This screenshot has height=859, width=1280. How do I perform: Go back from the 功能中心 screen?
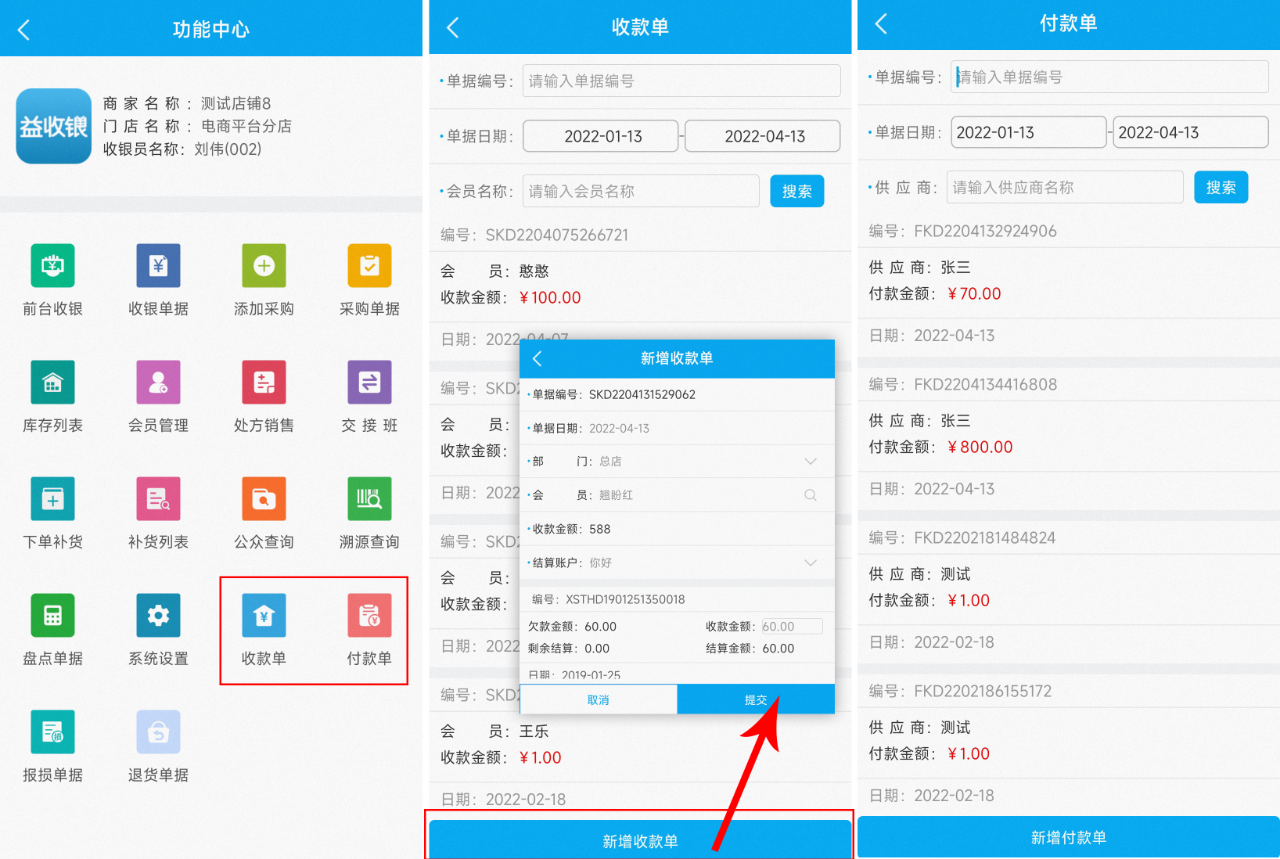pyautogui.click(x=24, y=30)
